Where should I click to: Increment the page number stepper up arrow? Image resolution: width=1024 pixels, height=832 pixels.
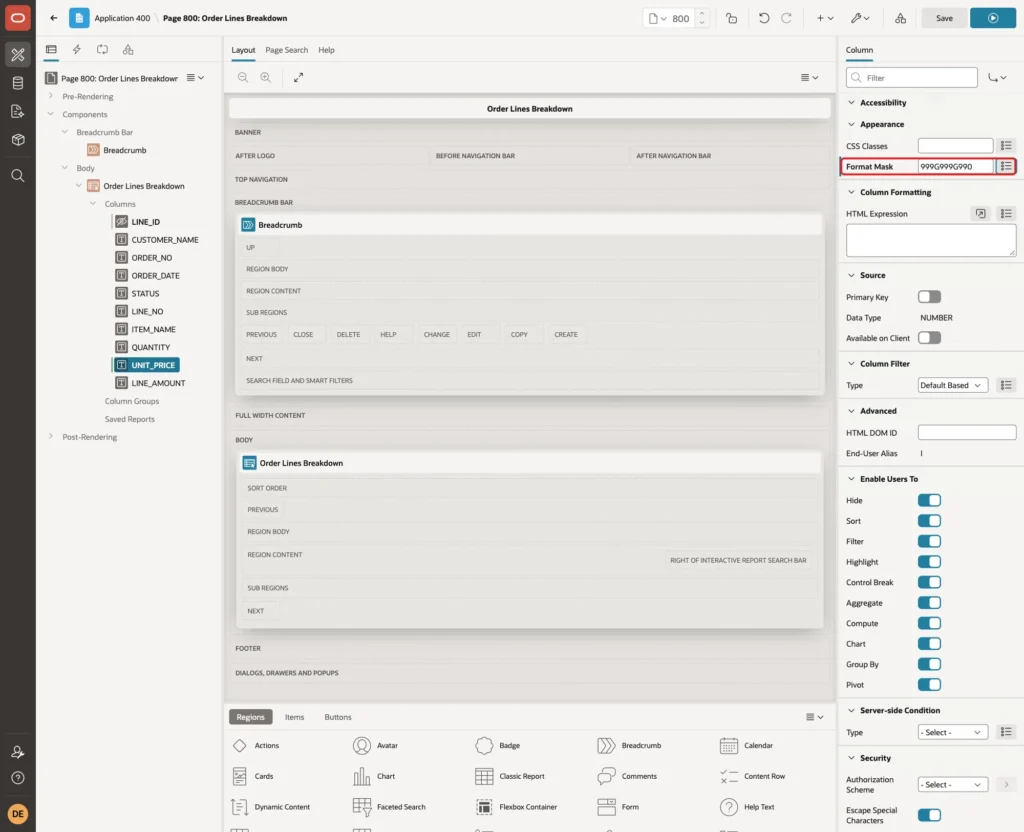coord(702,14)
